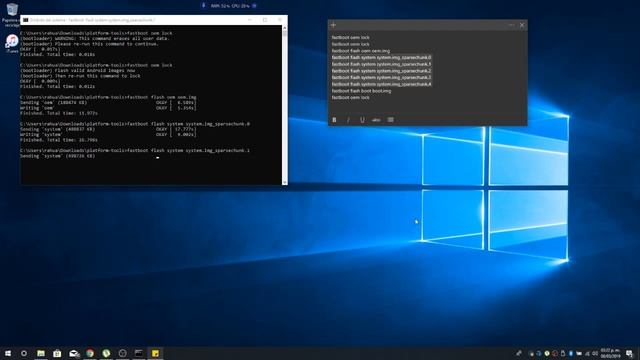Click note line 'fastboot flash oem oem.img'
Viewport: 640px width, 360px height.
pos(361,51)
